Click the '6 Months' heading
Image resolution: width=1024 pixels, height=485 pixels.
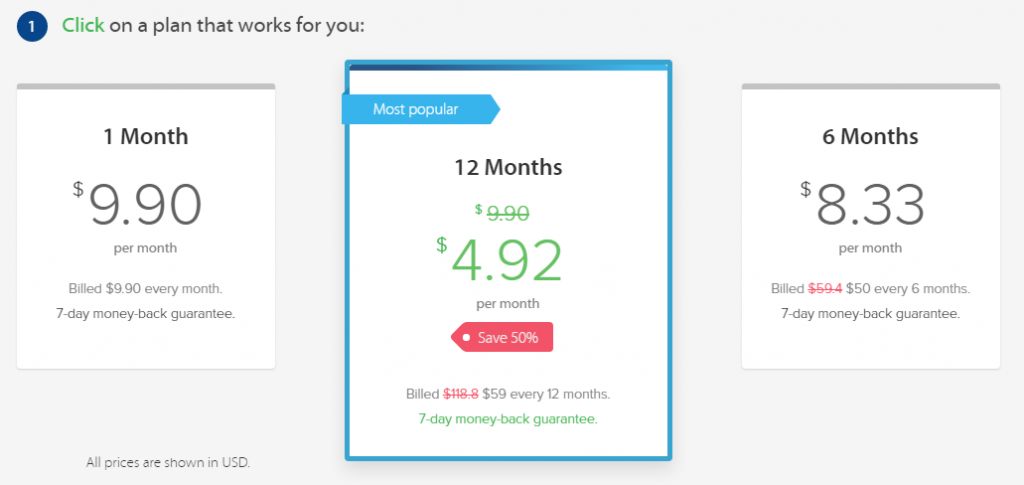point(871,136)
